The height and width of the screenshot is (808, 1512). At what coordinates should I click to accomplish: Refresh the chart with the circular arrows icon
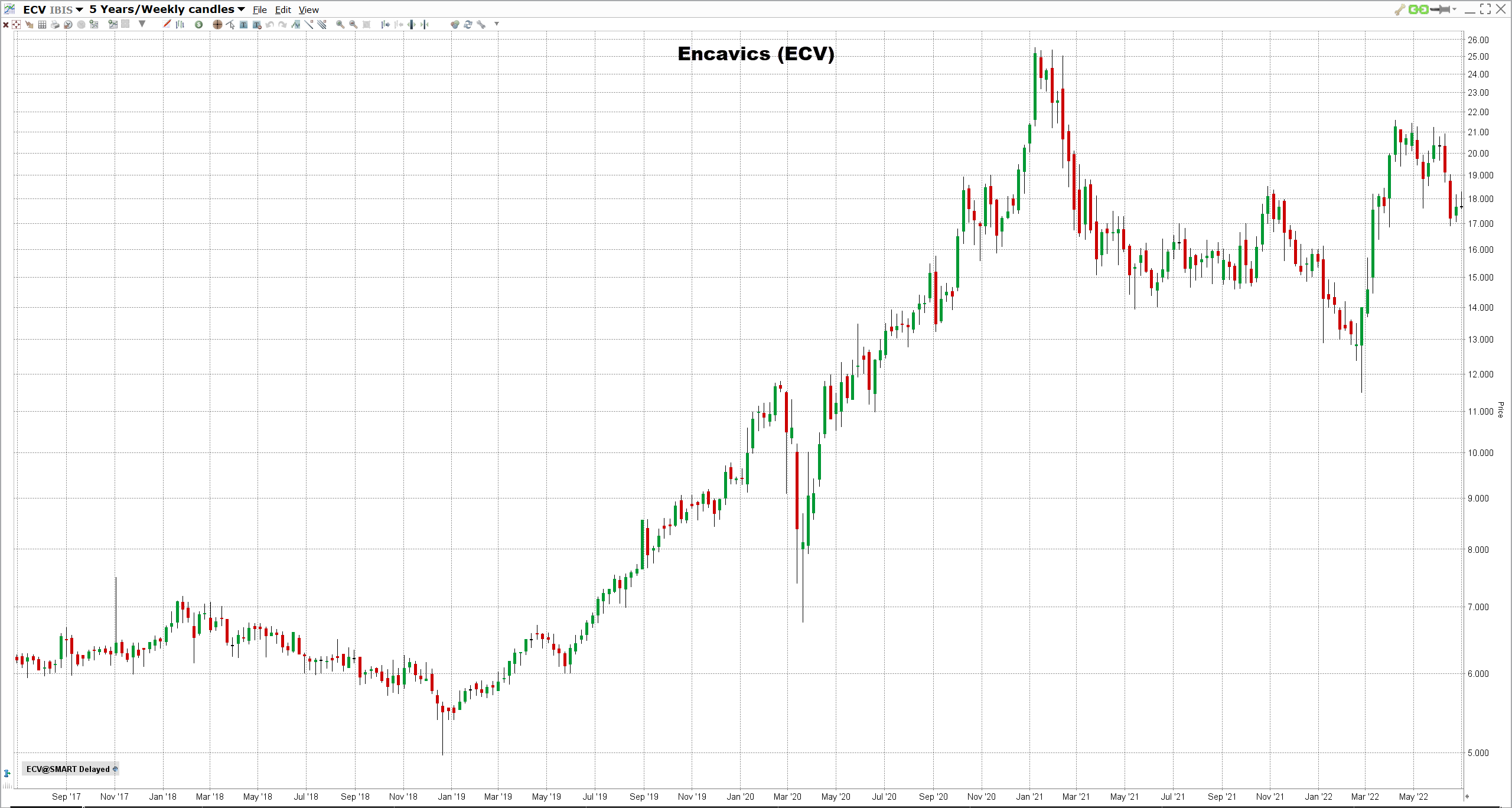[x=468, y=24]
